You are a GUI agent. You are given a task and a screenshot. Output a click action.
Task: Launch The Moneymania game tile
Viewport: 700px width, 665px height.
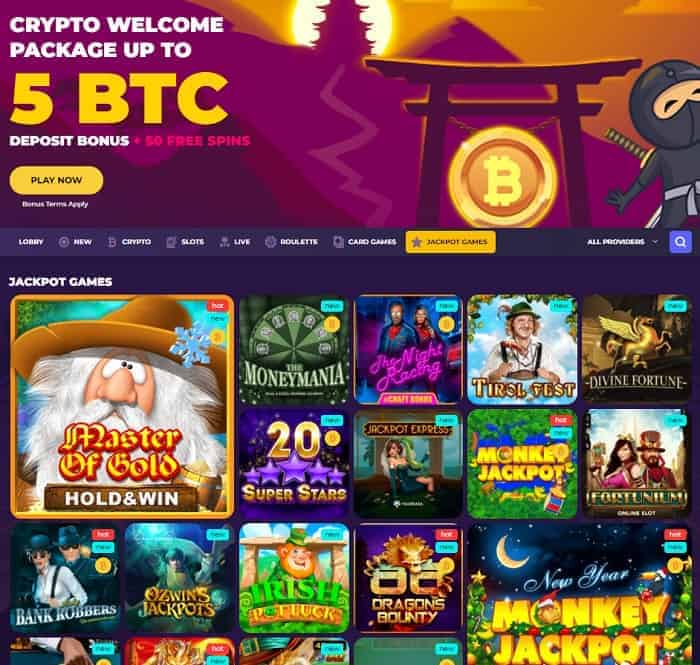[294, 349]
